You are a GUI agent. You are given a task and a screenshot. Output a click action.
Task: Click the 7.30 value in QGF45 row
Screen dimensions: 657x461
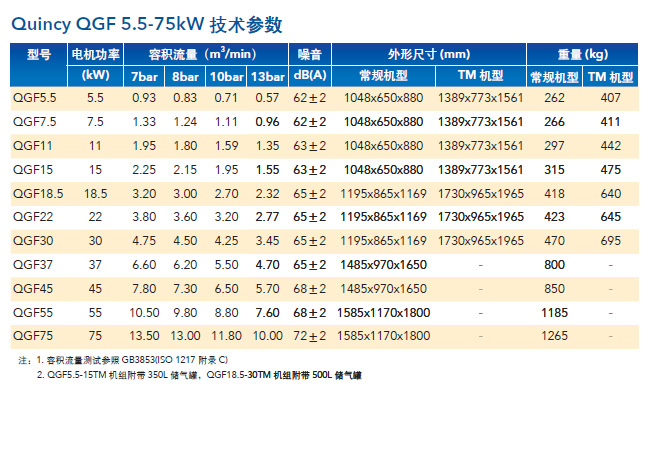point(185,289)
